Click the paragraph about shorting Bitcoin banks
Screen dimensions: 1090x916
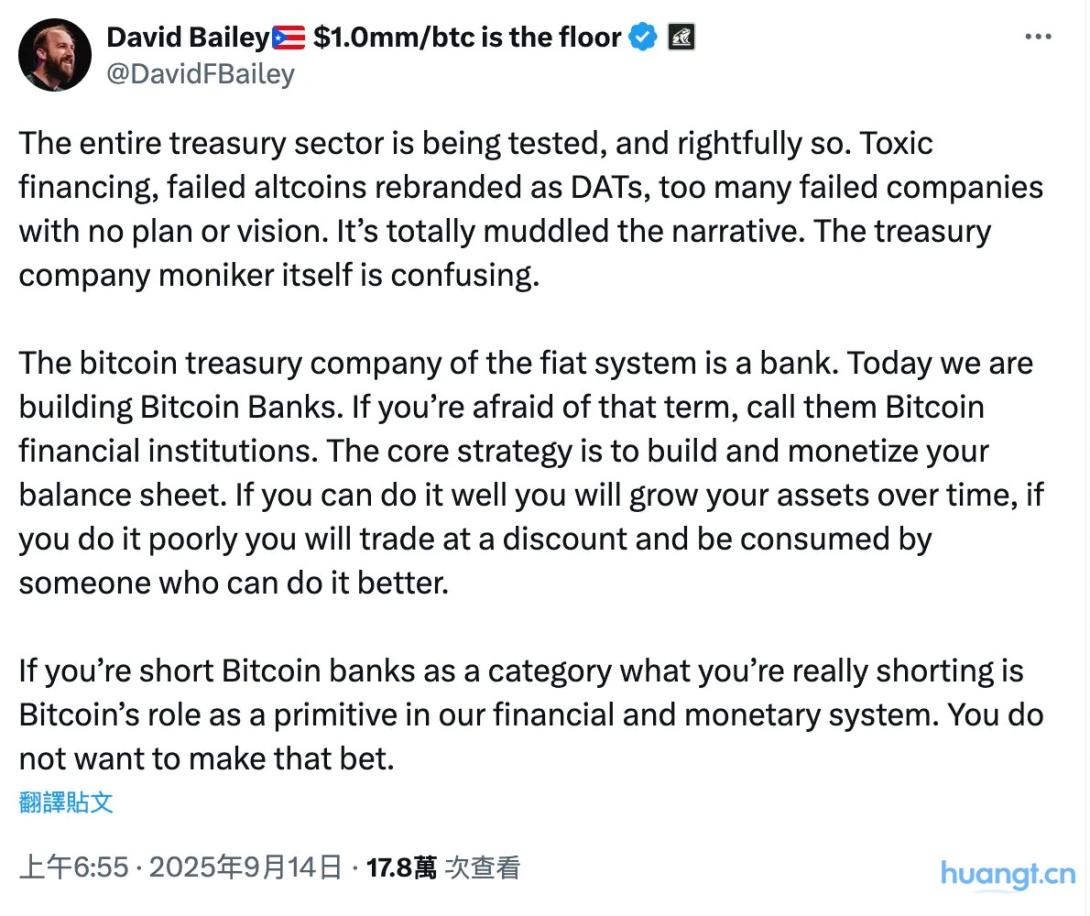[x=500, y=714]
